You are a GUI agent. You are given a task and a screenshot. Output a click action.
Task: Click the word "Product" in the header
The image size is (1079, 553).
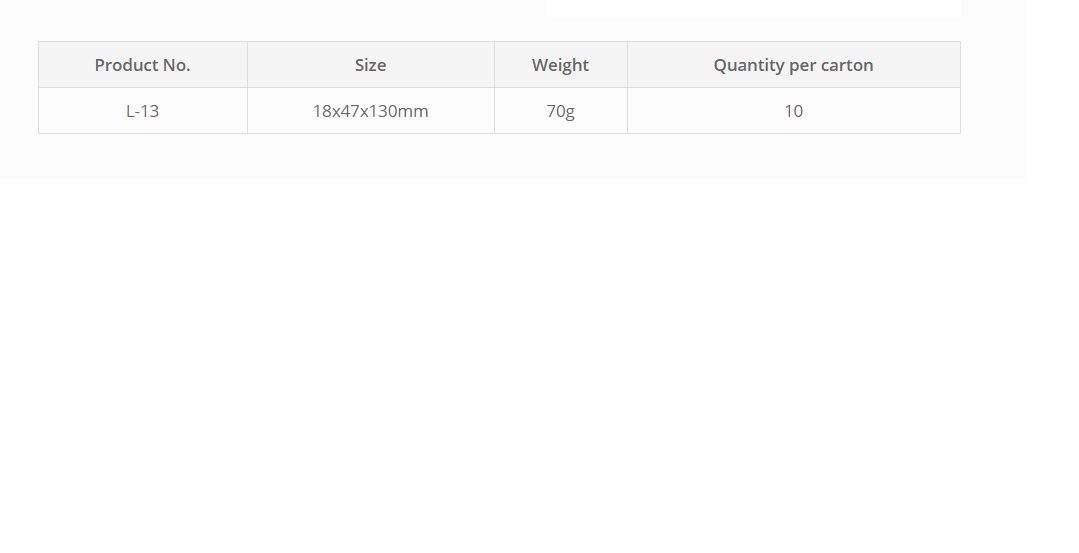pyautogui.click(x=126, y=65)
